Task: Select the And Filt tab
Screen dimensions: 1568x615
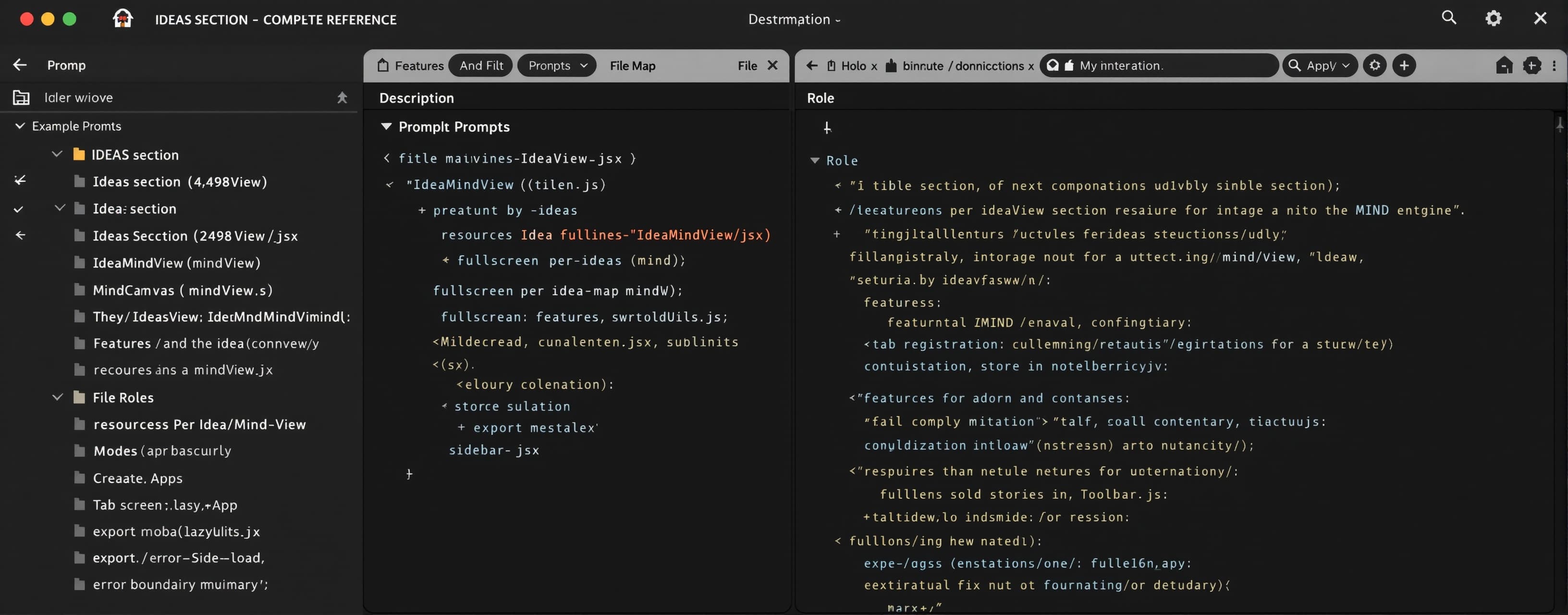Action: (481, 65)
